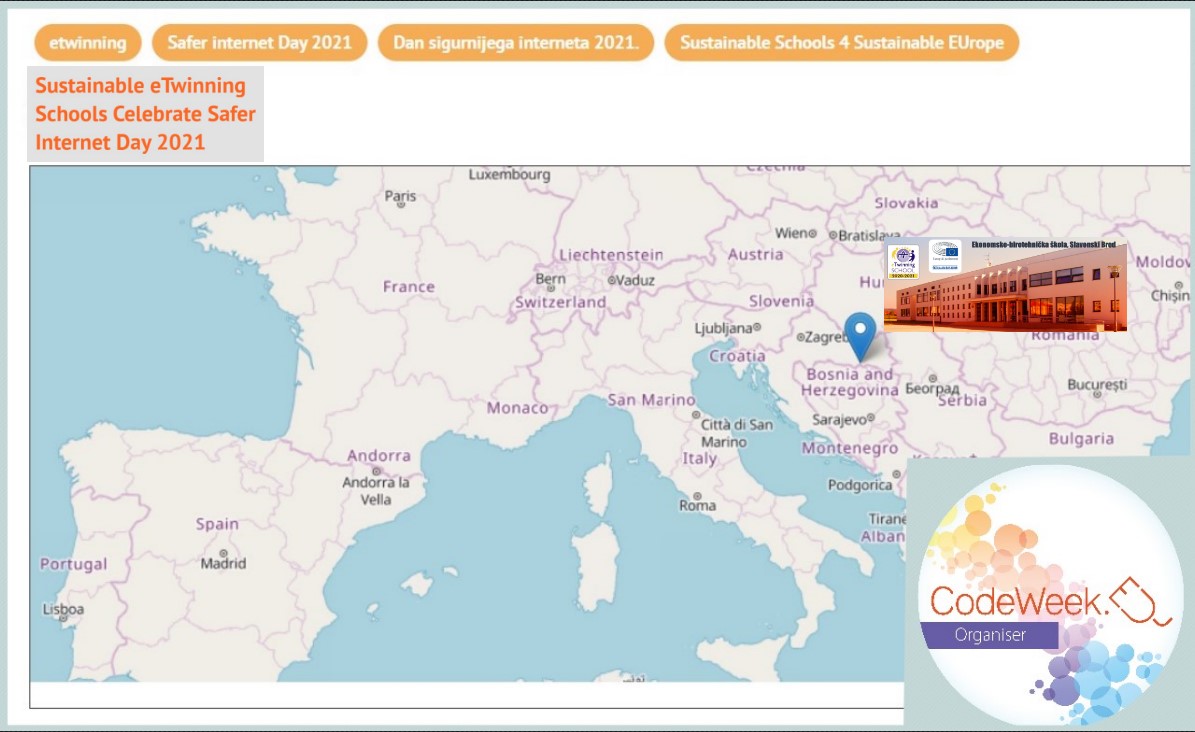Click the Portugal country label
1195x732 pixels.
tap(73, 564)
